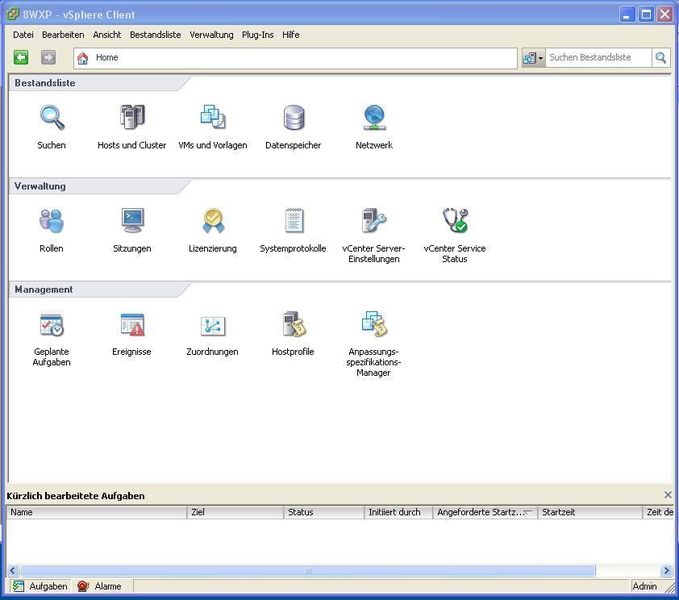
Task: Click the Suchen Bestandsliste search field
Action: coord(598,58)
